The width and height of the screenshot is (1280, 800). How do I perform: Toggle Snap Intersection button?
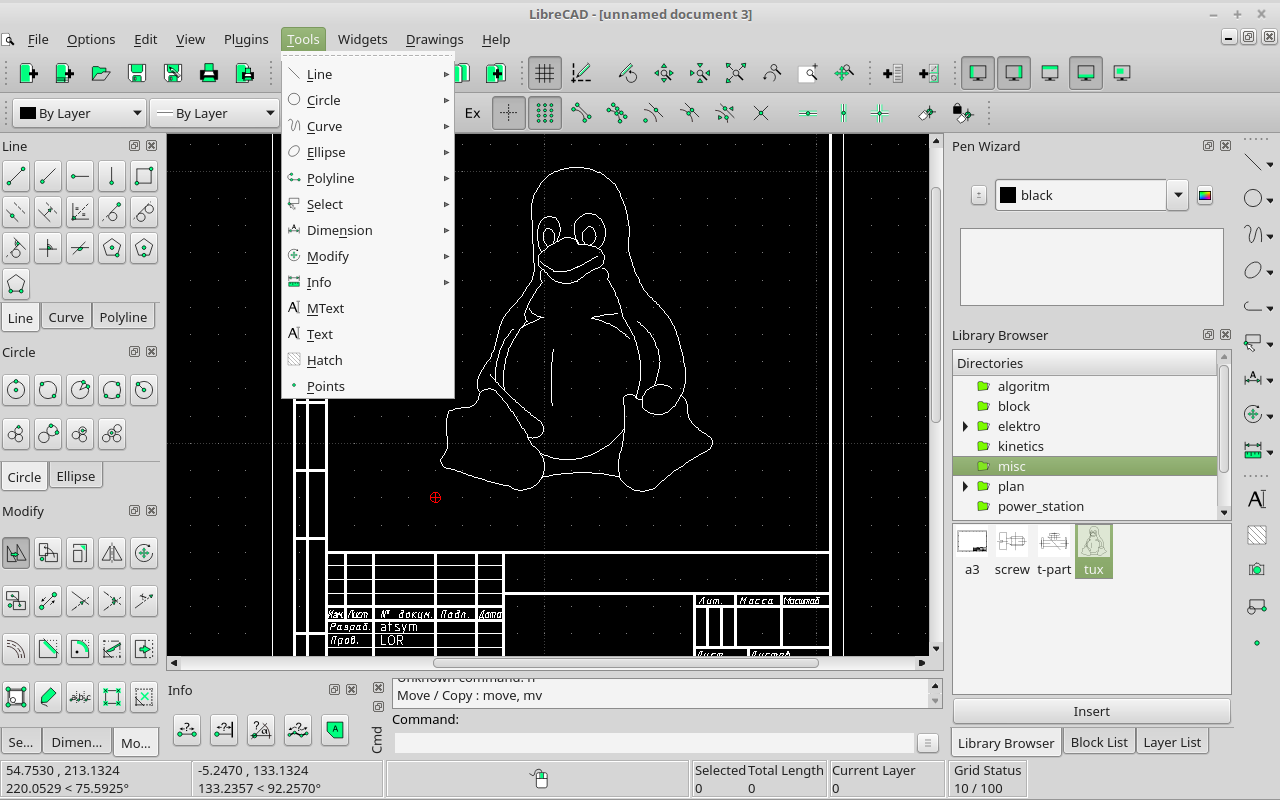[761, 113]
